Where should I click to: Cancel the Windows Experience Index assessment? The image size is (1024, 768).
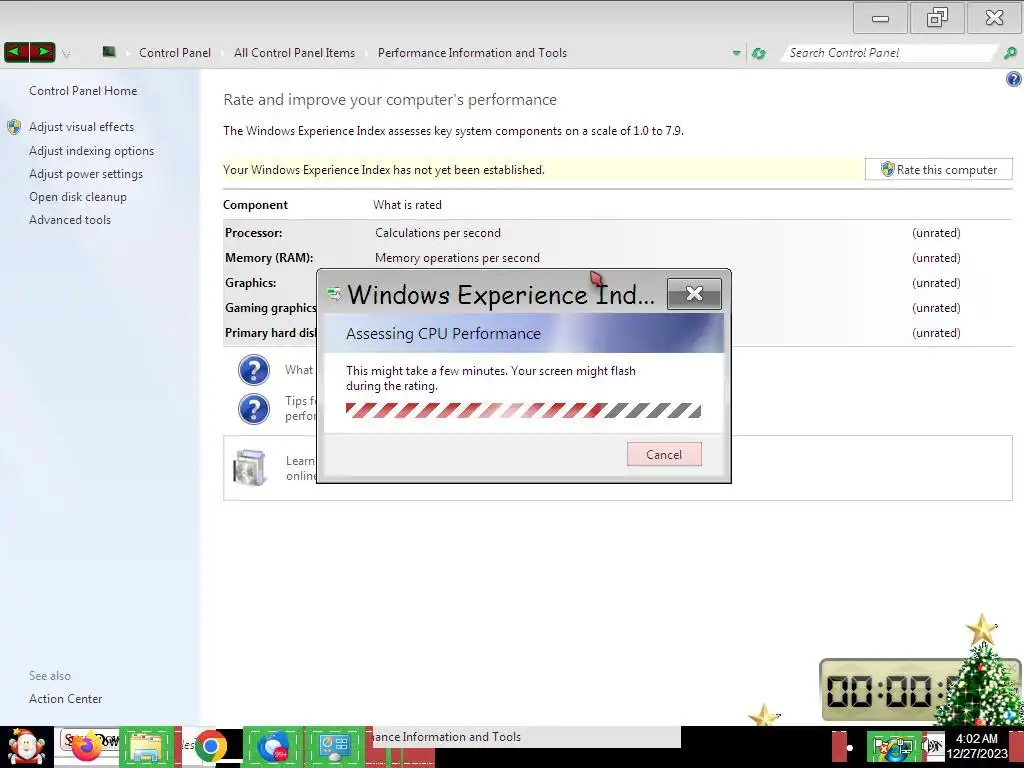click(664, 455)
